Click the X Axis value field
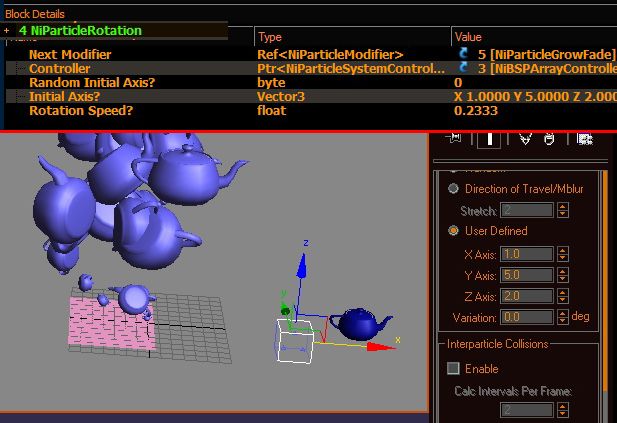 point(526,254)
